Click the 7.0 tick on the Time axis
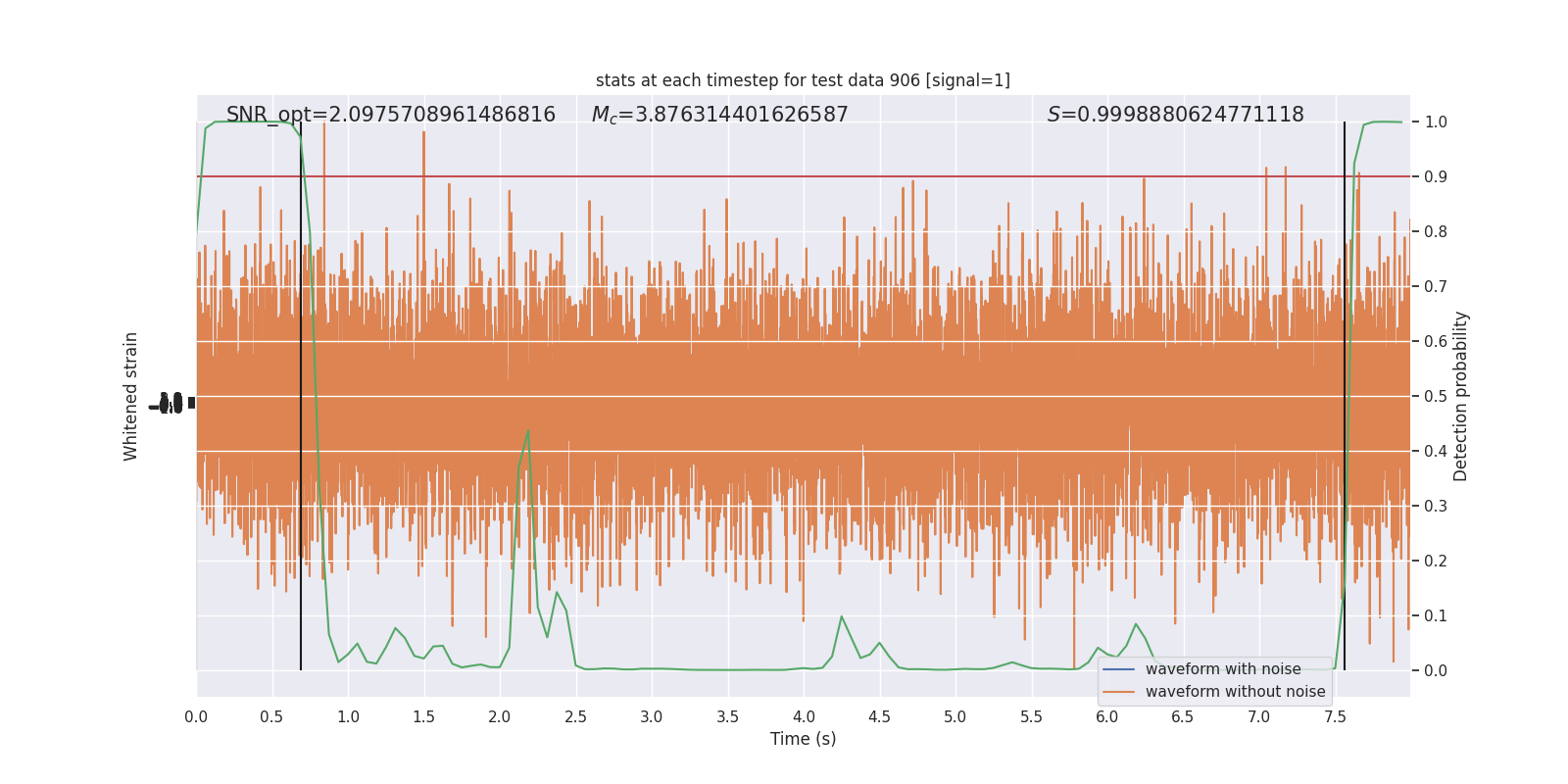Screen dimensions: 1568x784 (1259, 716)
